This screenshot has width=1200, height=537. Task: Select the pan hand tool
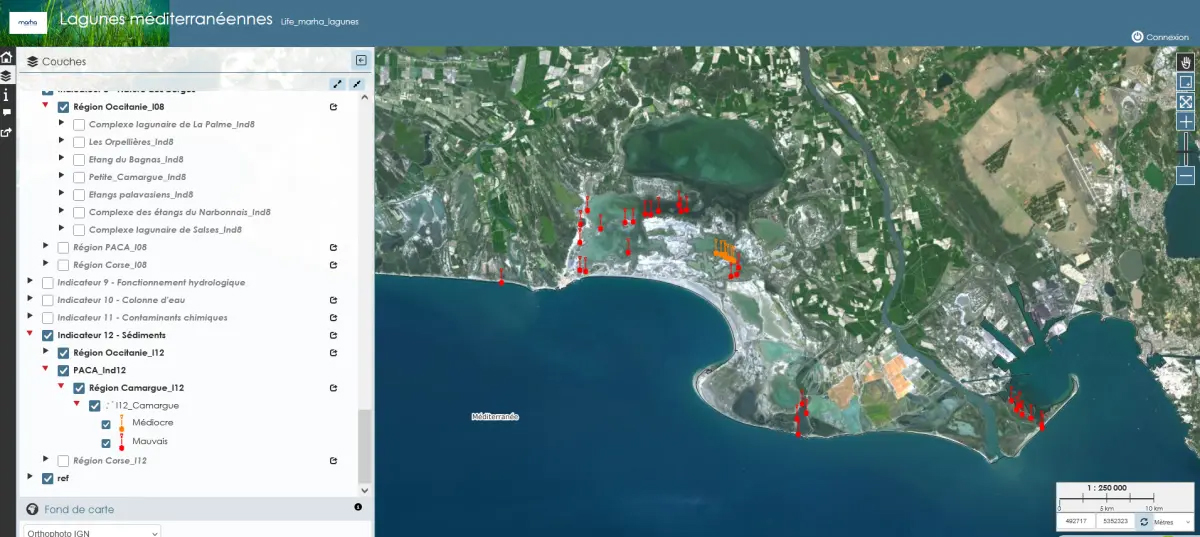[x=1186, y=62]
